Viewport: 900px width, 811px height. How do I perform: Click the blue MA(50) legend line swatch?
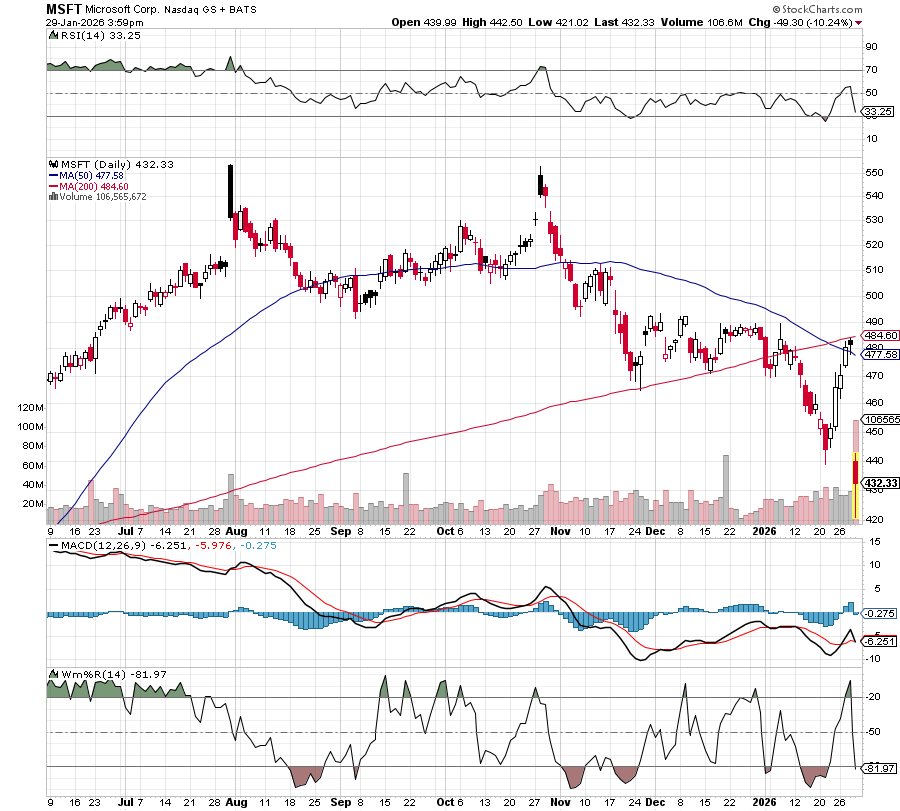53,175
